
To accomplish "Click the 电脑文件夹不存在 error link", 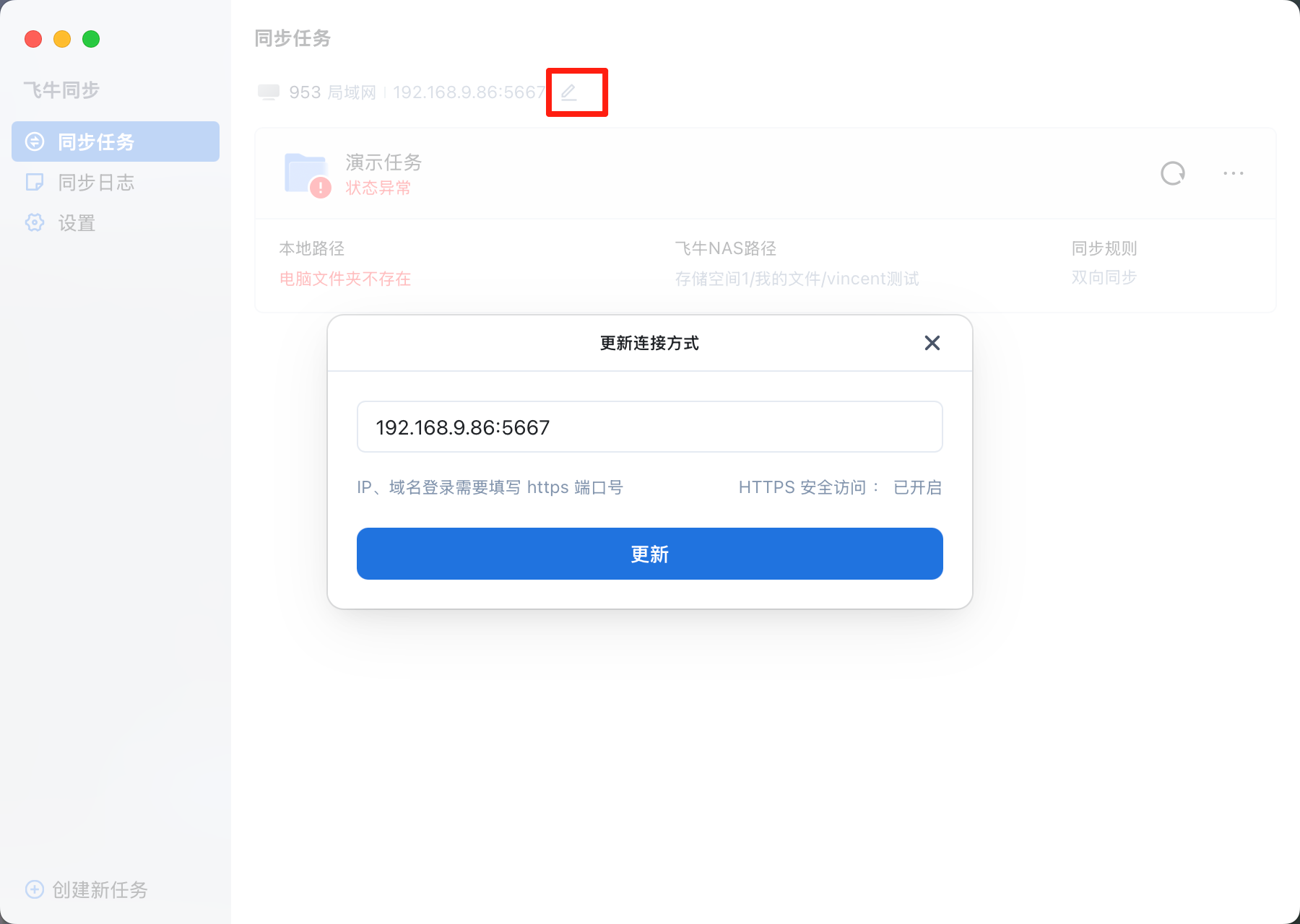I will coord(345,279).
